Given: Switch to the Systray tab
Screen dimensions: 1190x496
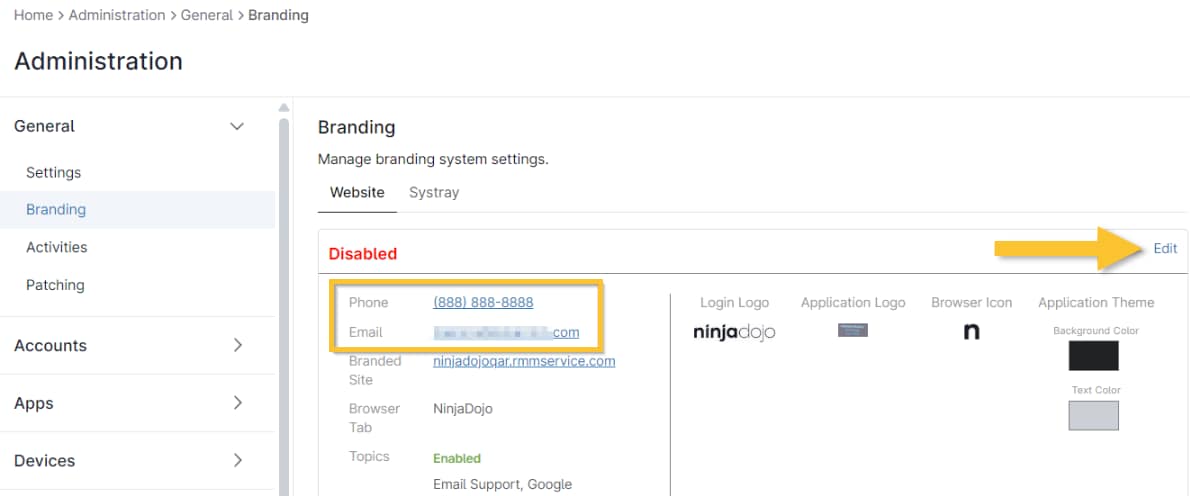Looking at the screenshot, I should [434, 192].
